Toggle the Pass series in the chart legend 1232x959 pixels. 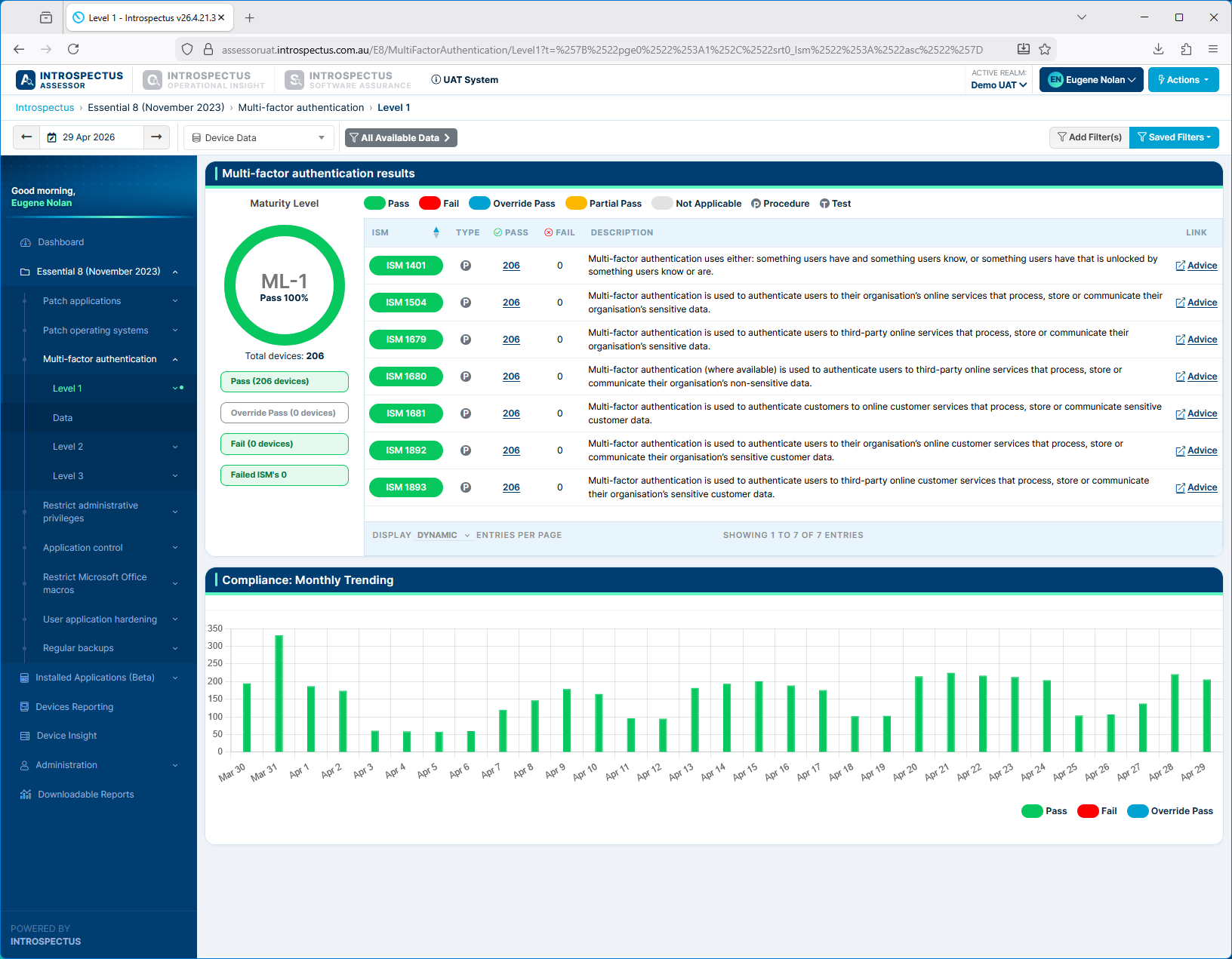coord(1043,811)
